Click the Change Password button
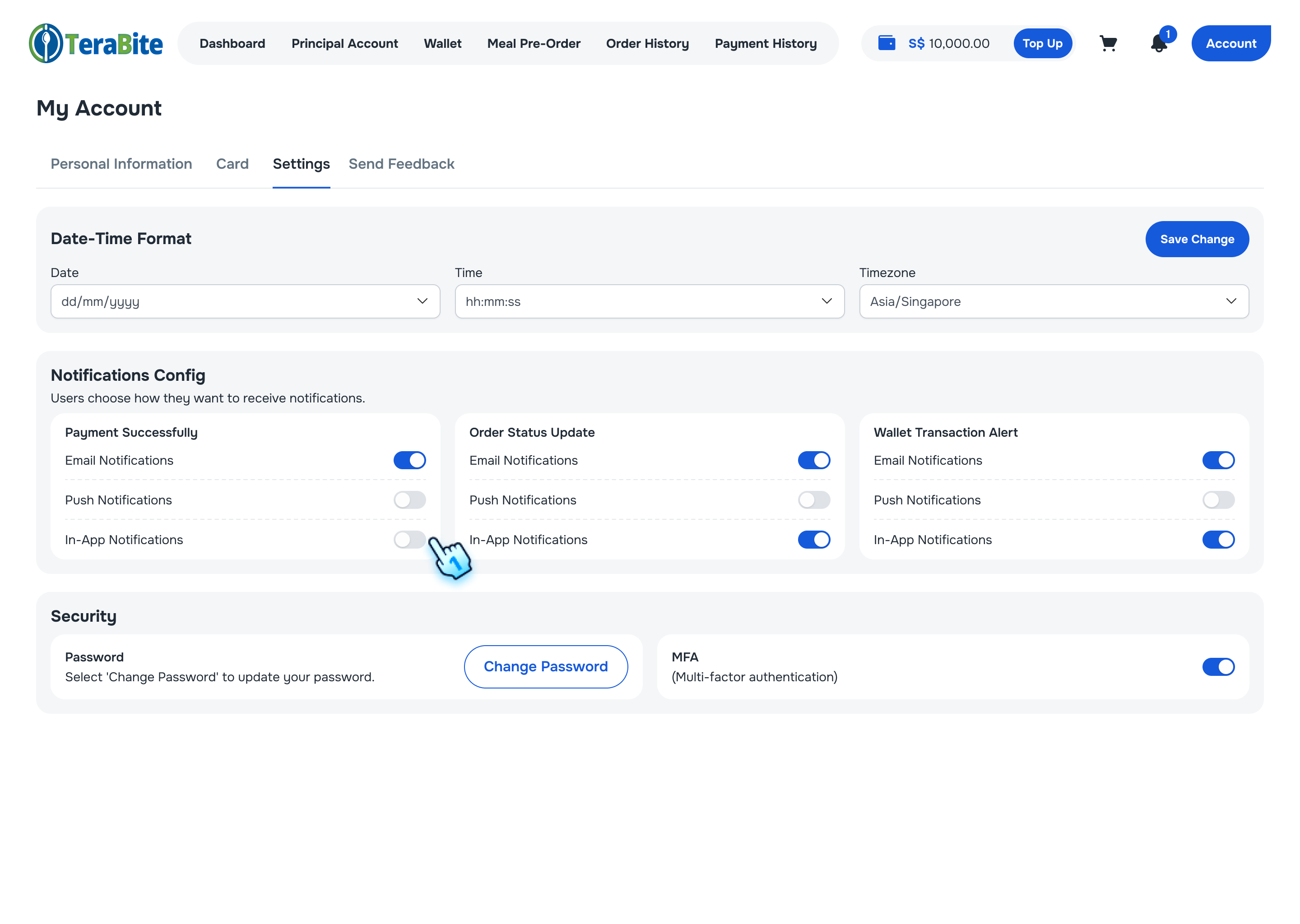The height and width of the screenshot is (924, 1300). coord(545,667)
